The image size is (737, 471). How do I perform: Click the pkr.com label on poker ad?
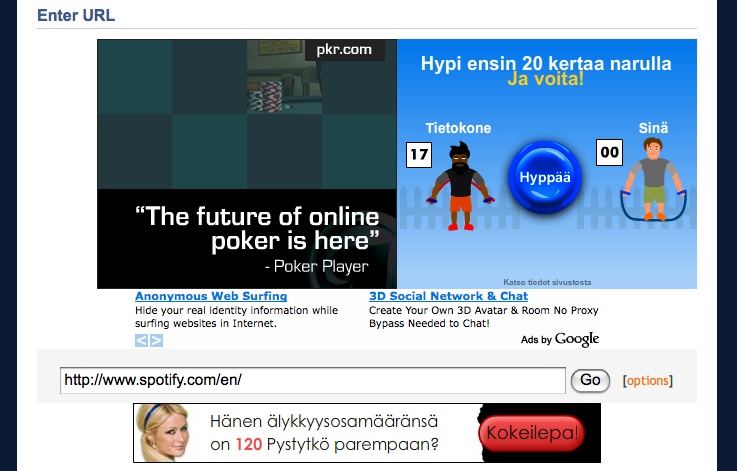[345, 50]
